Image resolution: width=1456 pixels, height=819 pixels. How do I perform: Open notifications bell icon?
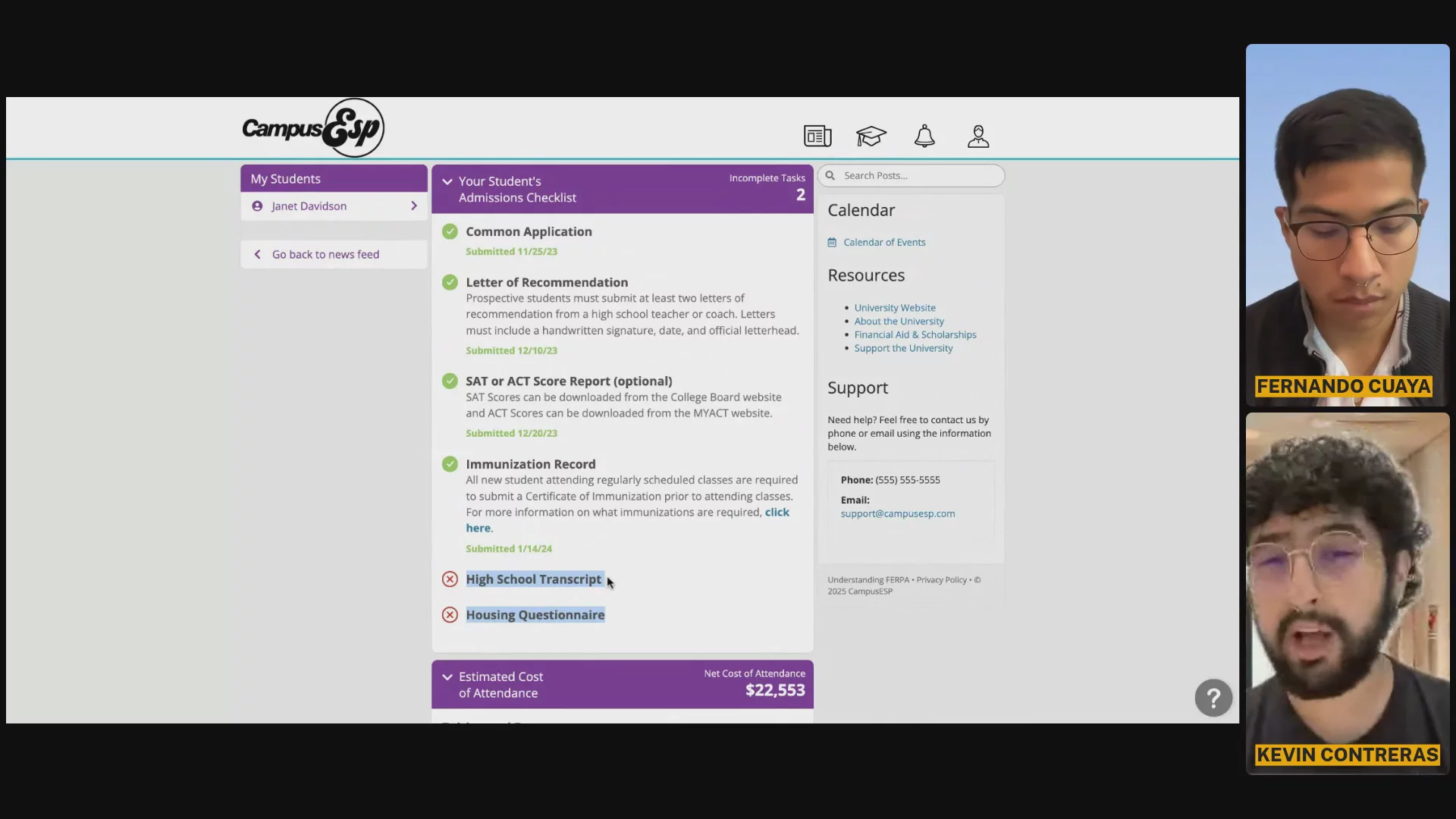coord(924,136)
